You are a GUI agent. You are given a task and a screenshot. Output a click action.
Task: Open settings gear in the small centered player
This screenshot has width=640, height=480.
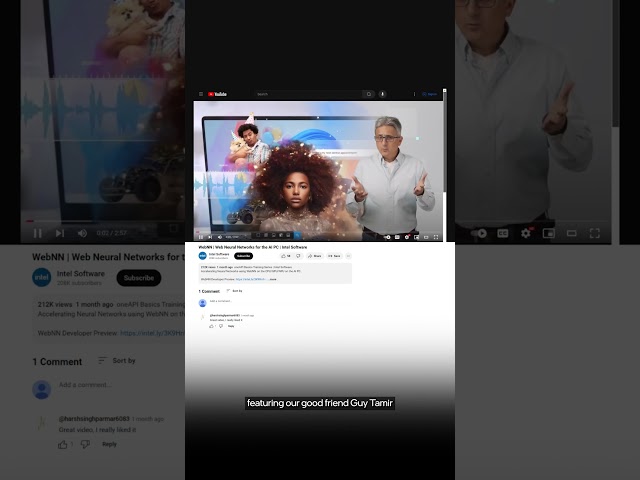(x=407, y=237)
